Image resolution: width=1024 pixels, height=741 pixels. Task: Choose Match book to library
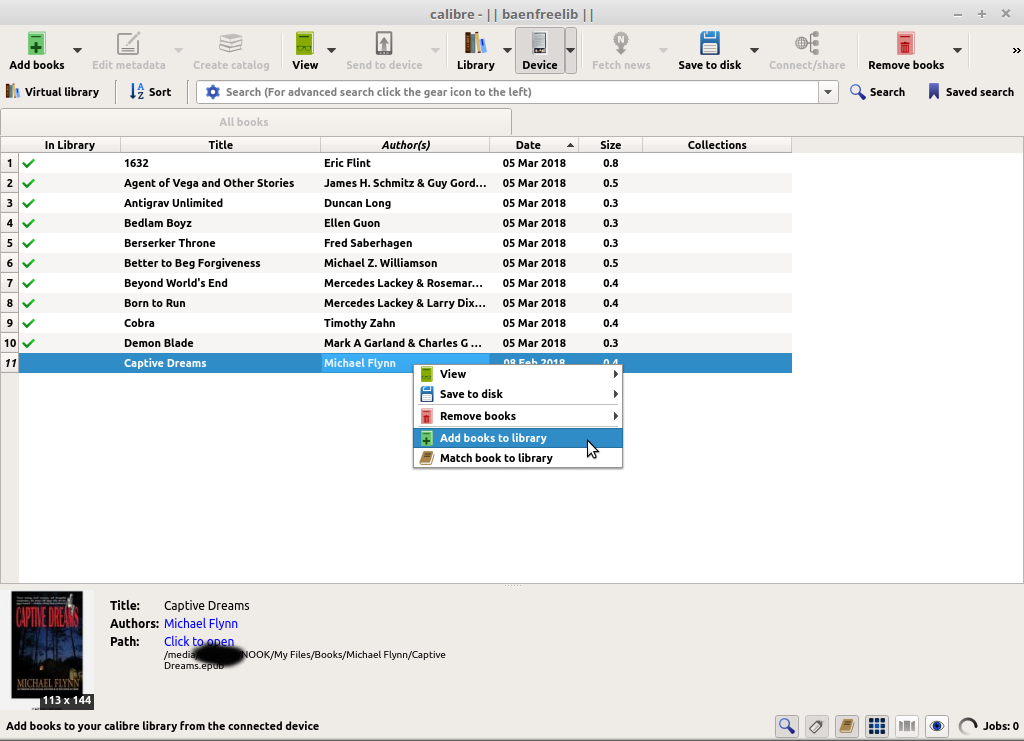click(518, 458)
